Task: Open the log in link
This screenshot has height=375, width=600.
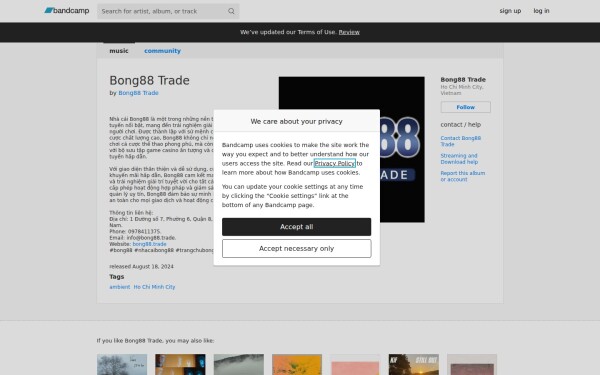Action: coord(541,11)
